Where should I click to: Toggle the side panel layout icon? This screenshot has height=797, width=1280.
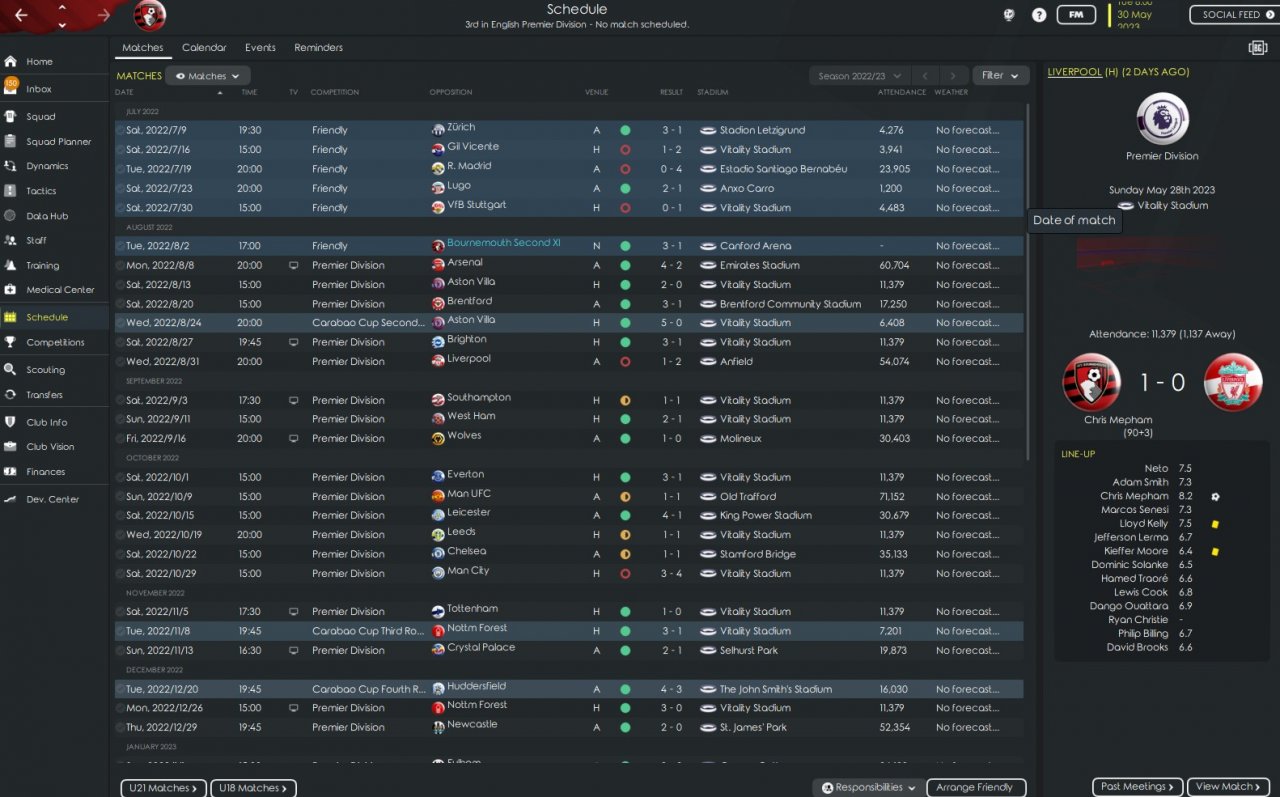[x=1258, y=48]
